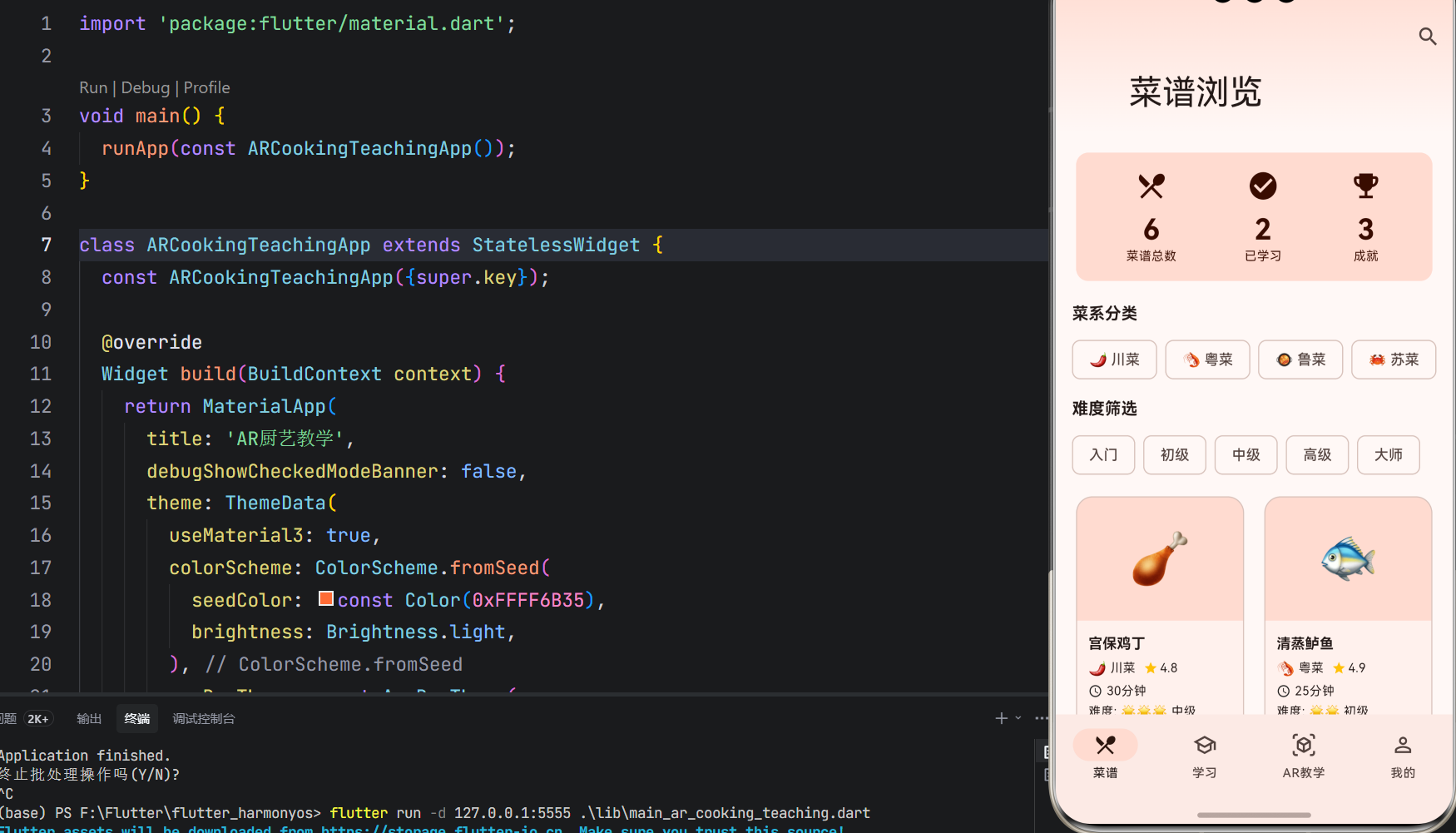The height and width of the screenshot is (833, 1456).
Task: Select the 鲁菜 cuisine chip
Action: point(1300,359)
